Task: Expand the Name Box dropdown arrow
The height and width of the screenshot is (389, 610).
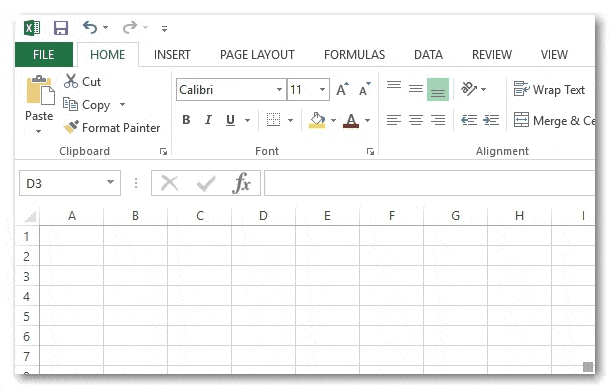Action: point(110,182)
